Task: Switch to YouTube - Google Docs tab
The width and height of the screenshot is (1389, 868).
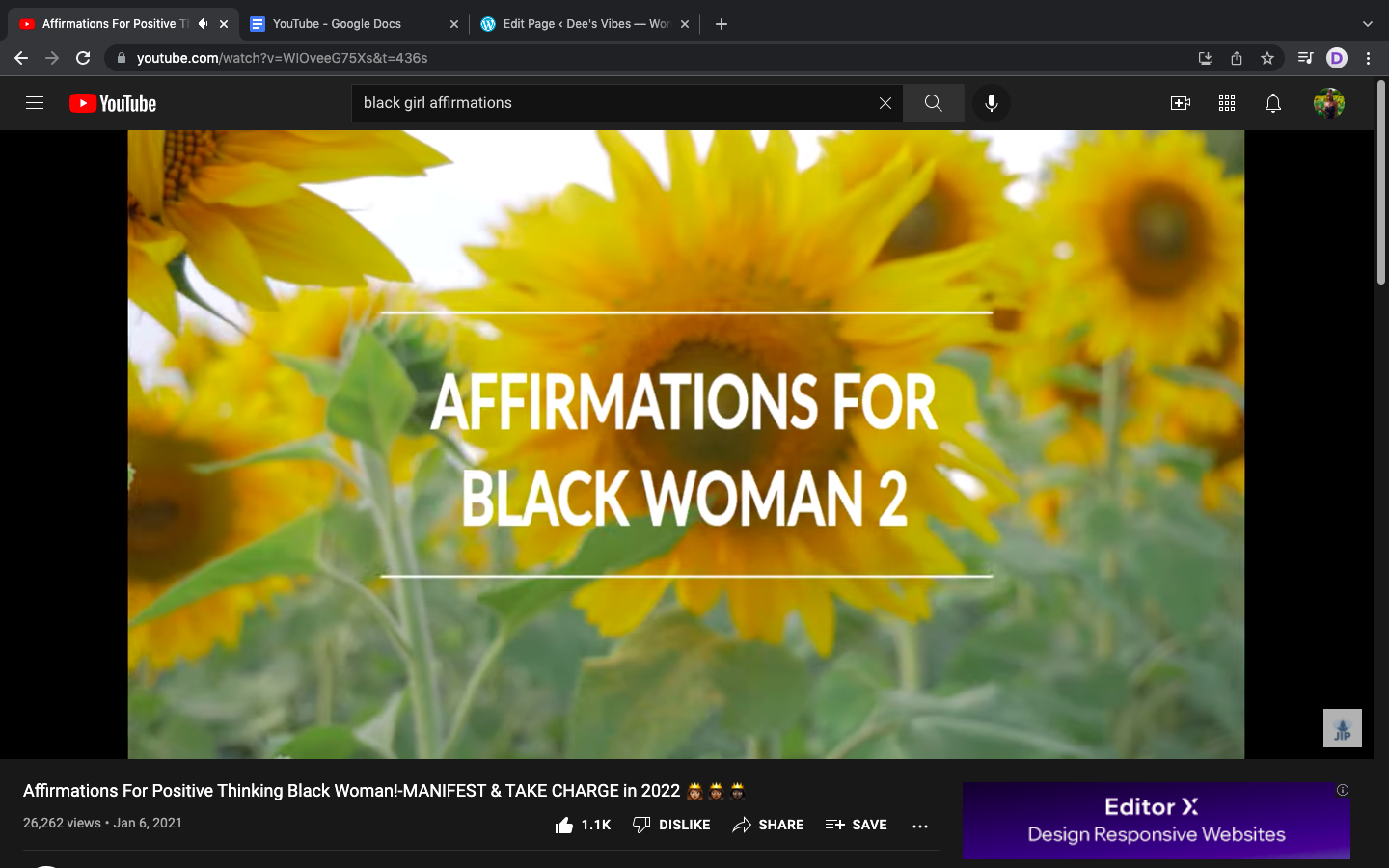Action: [337, 24]
